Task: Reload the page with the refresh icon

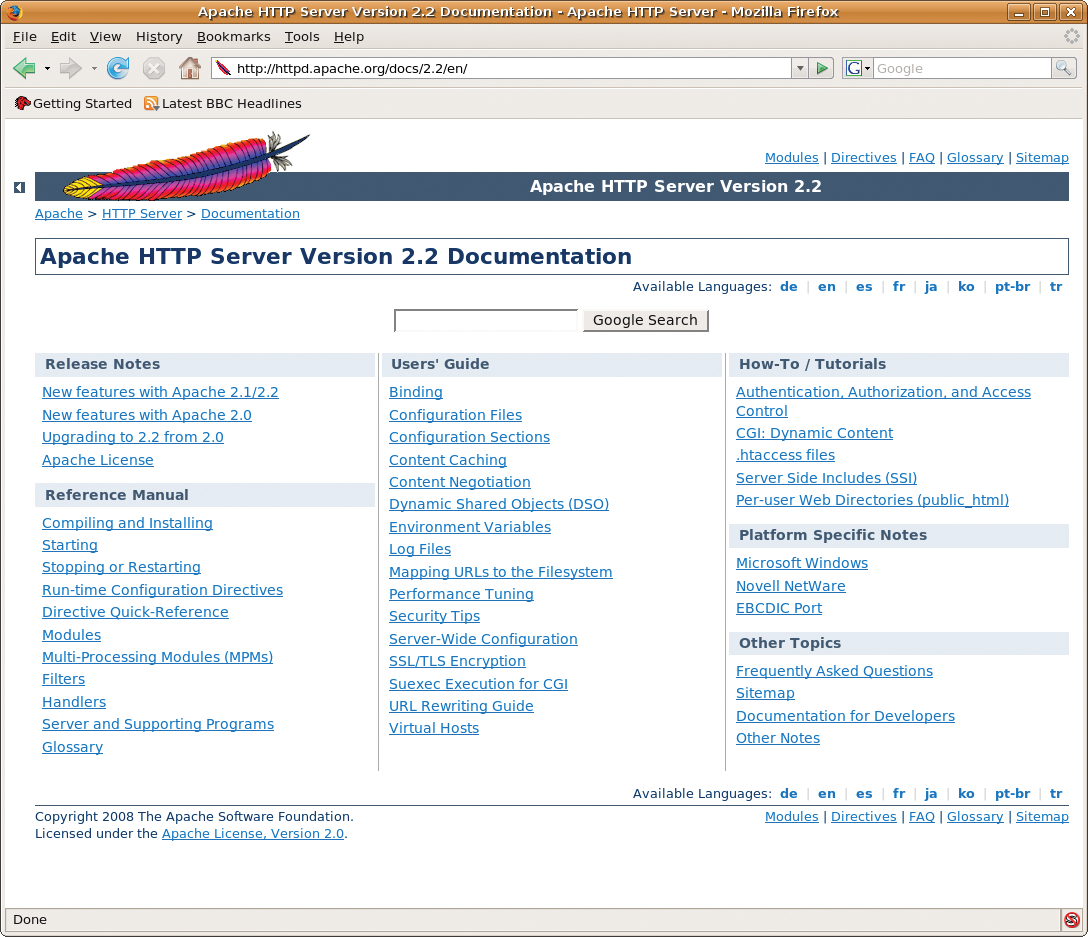Action: (x=118, y=68)
